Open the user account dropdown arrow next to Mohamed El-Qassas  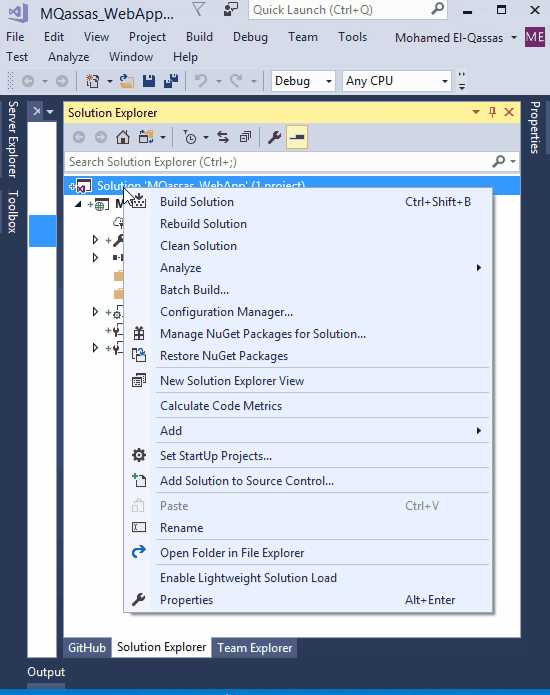point(514,38)
